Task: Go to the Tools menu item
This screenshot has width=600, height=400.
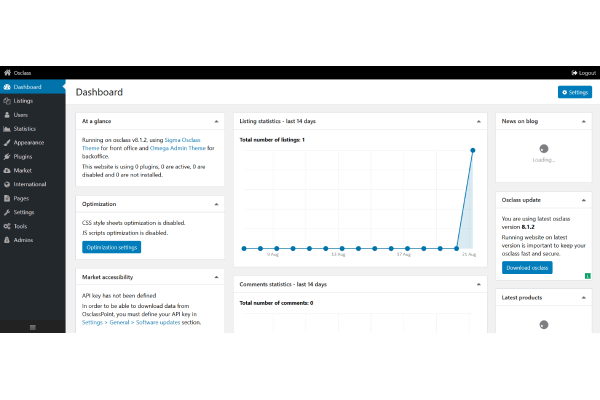Action: [20, 227]
